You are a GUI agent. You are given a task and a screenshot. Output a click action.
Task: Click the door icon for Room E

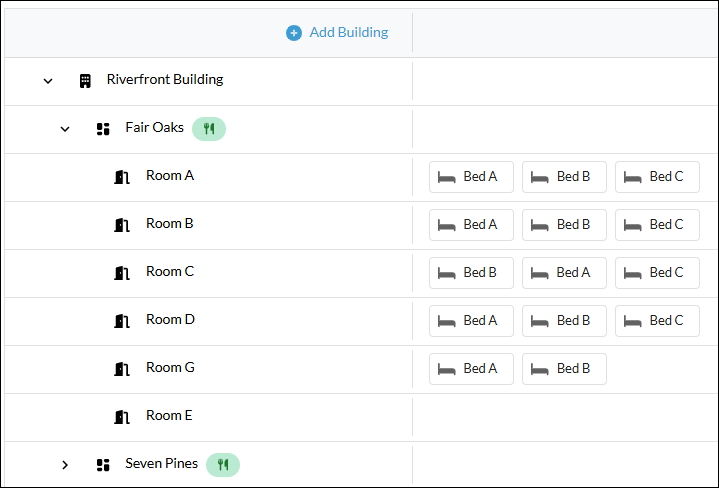click(122, 417)
